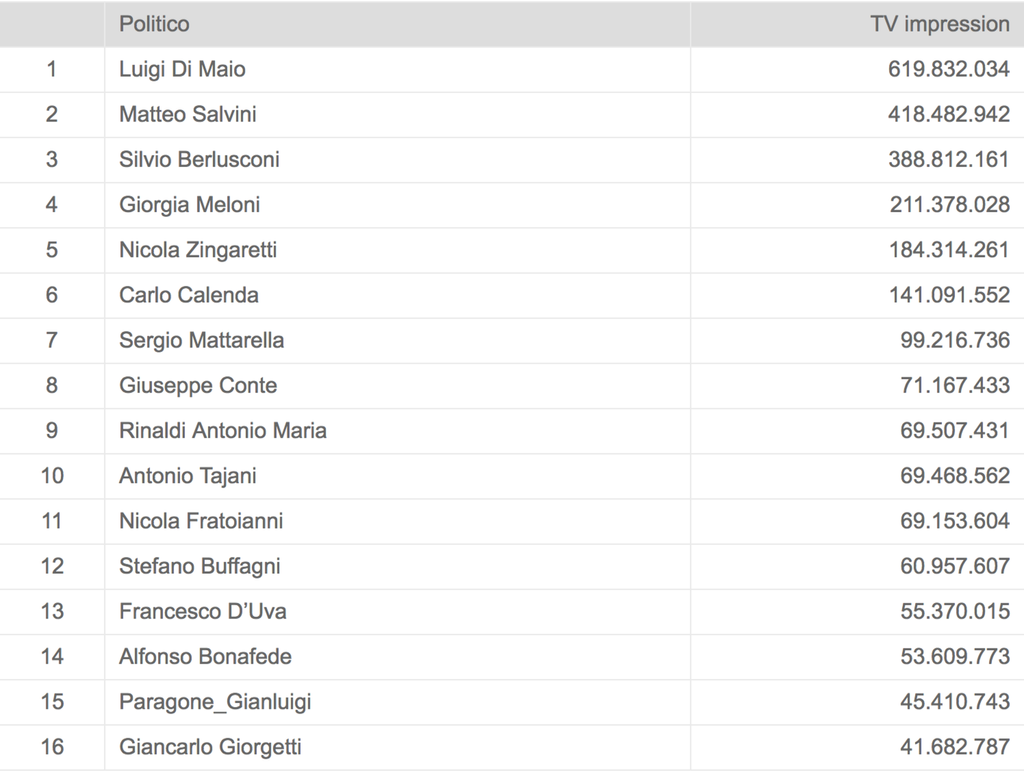
Task: Click the 53.609.773 impression value
Action: pyautogui.click(x=955, y=656)
